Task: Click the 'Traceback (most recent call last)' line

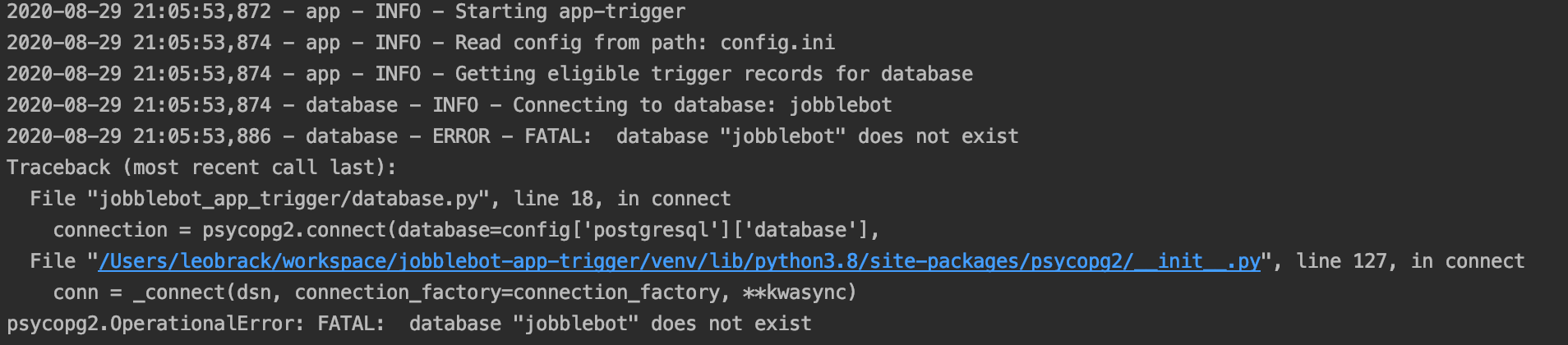Action: tap(201, 168)
